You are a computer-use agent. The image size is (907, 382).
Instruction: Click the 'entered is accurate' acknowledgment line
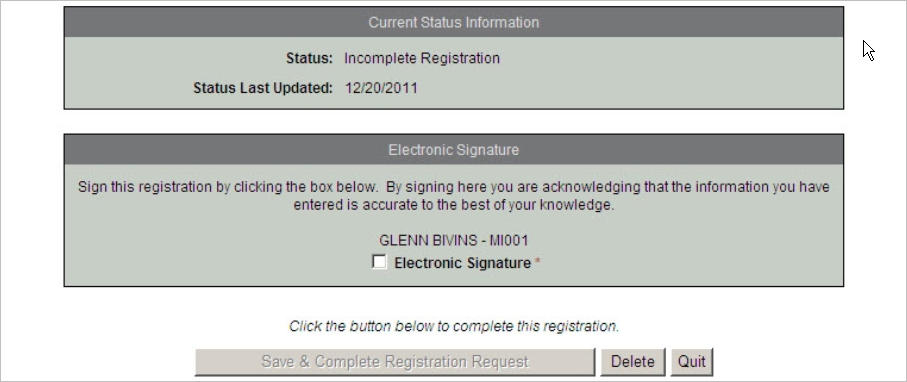coord(454,205)
